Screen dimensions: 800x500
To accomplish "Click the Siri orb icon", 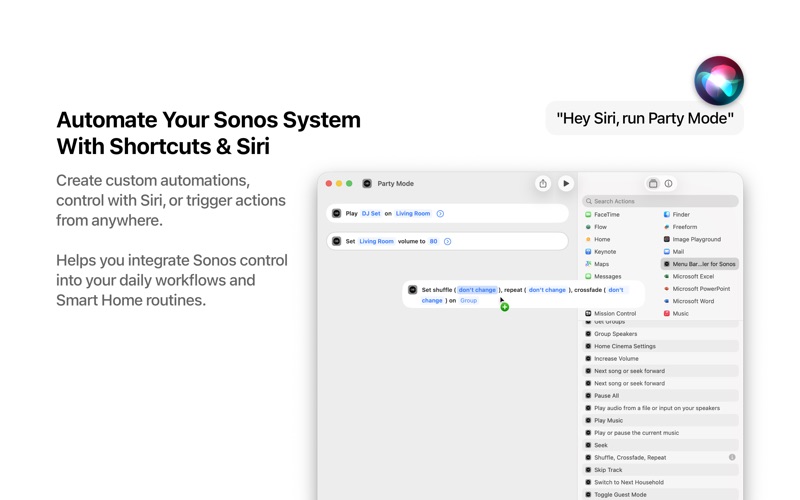I will pos(718,81).
